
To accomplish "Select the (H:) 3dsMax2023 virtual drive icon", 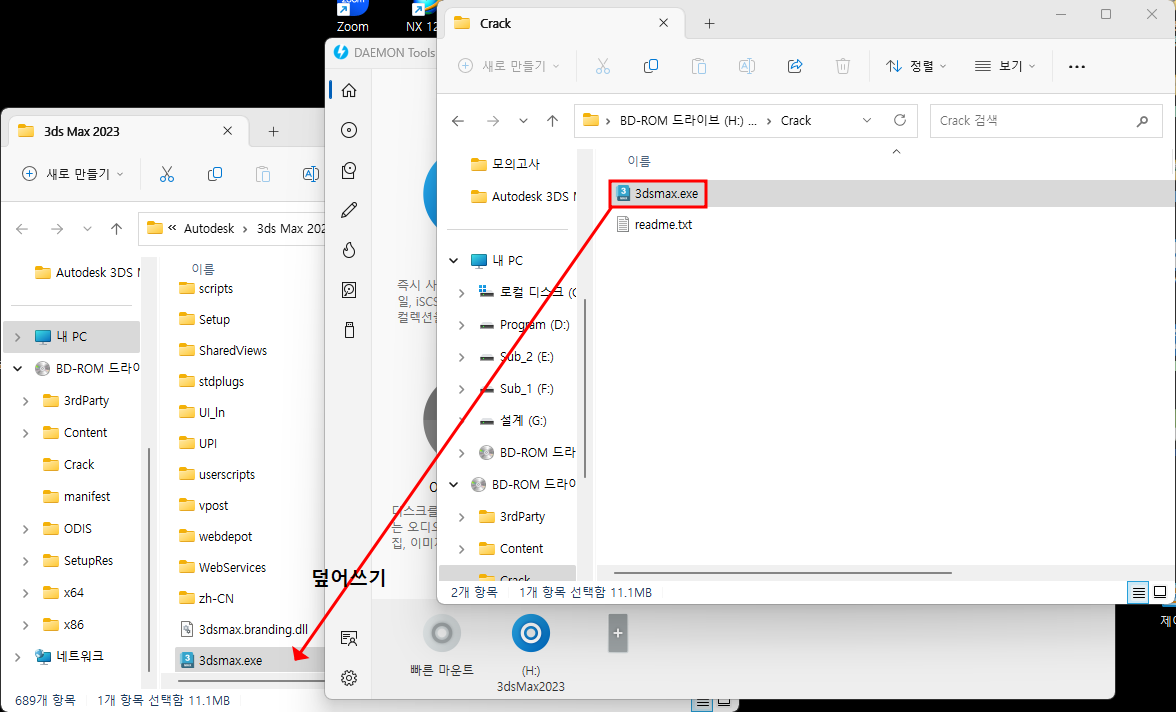I will click(x=531, y=633).
